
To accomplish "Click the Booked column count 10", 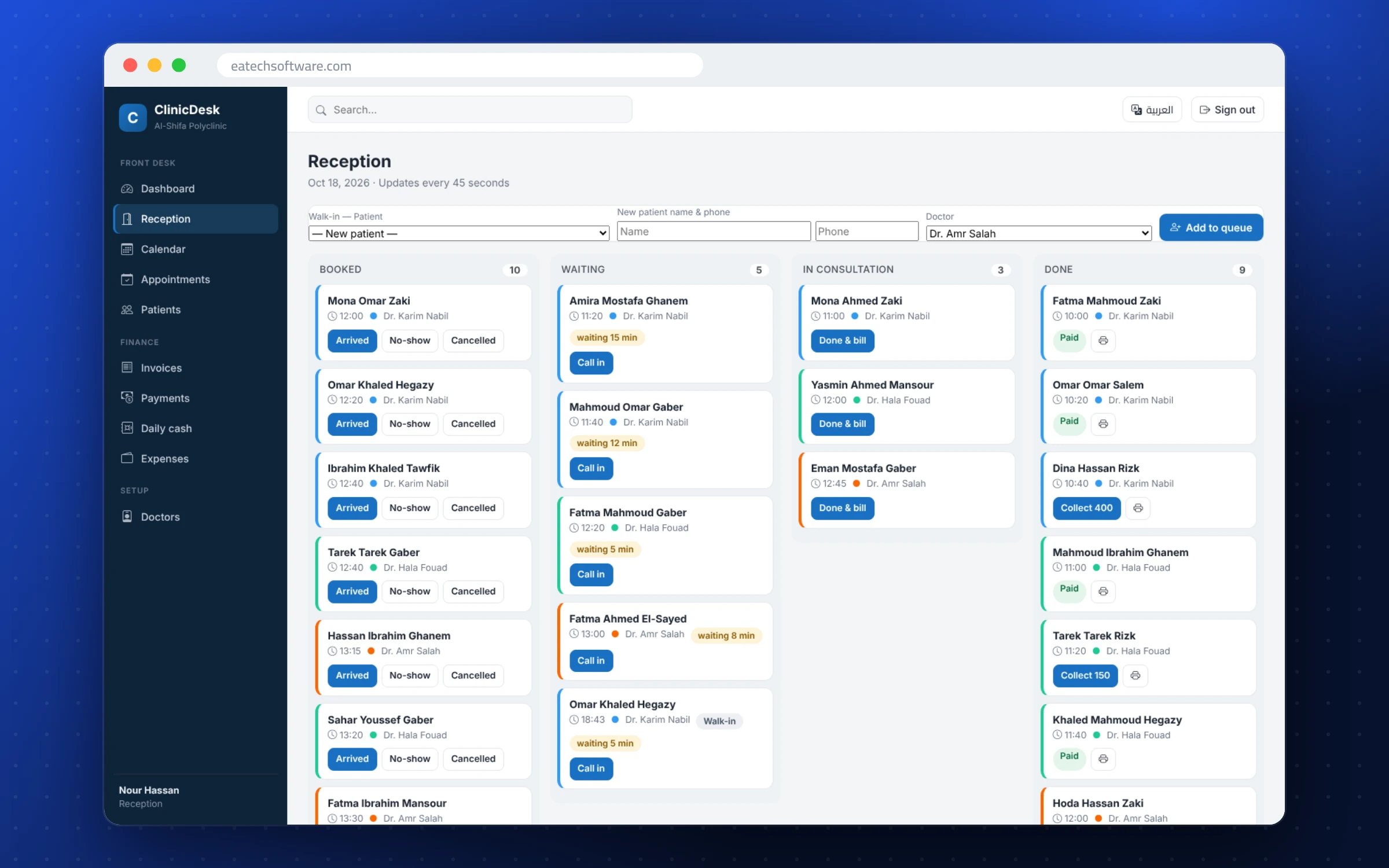I will 515,270.
